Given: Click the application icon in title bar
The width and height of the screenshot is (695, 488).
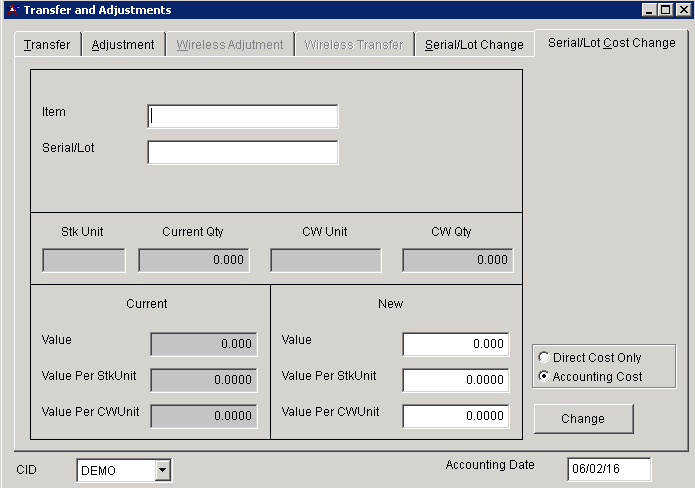Looking at the screenshot, I should 12,10.
